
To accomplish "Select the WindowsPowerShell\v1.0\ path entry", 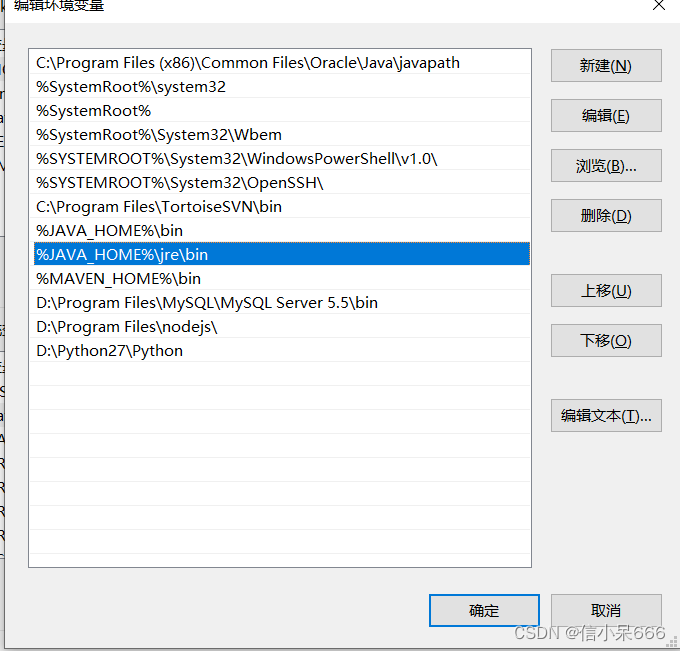I will tap(281, 159).
